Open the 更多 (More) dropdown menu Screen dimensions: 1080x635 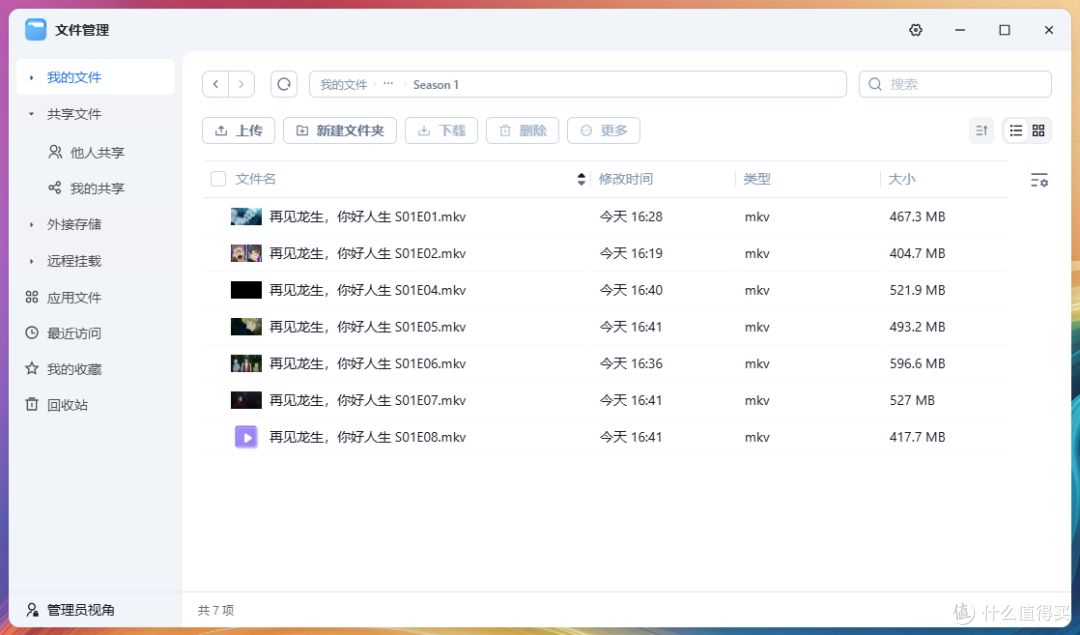pos(603,130)
